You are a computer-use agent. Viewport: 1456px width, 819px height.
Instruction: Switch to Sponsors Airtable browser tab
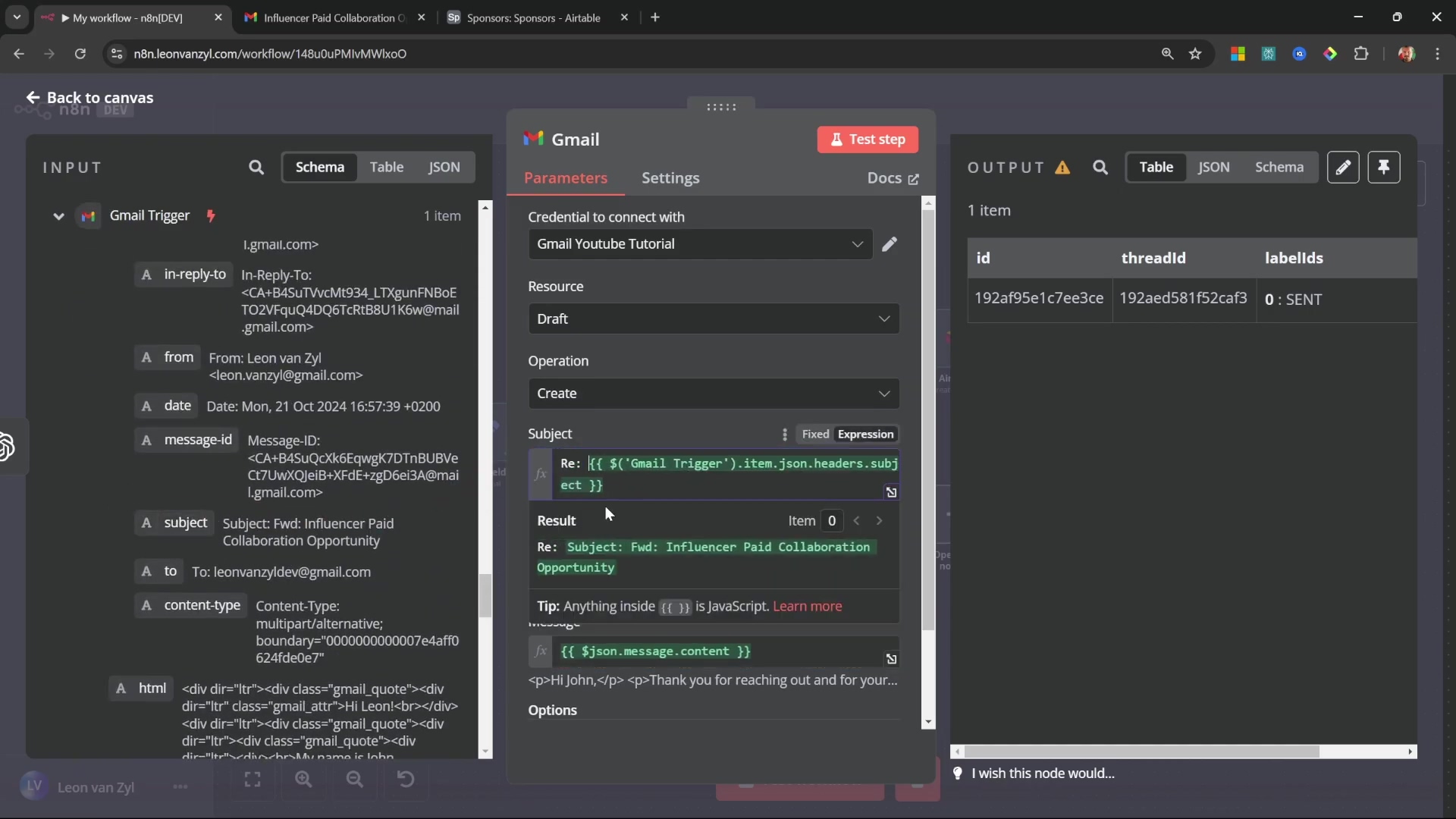click(x=533, y=17)
